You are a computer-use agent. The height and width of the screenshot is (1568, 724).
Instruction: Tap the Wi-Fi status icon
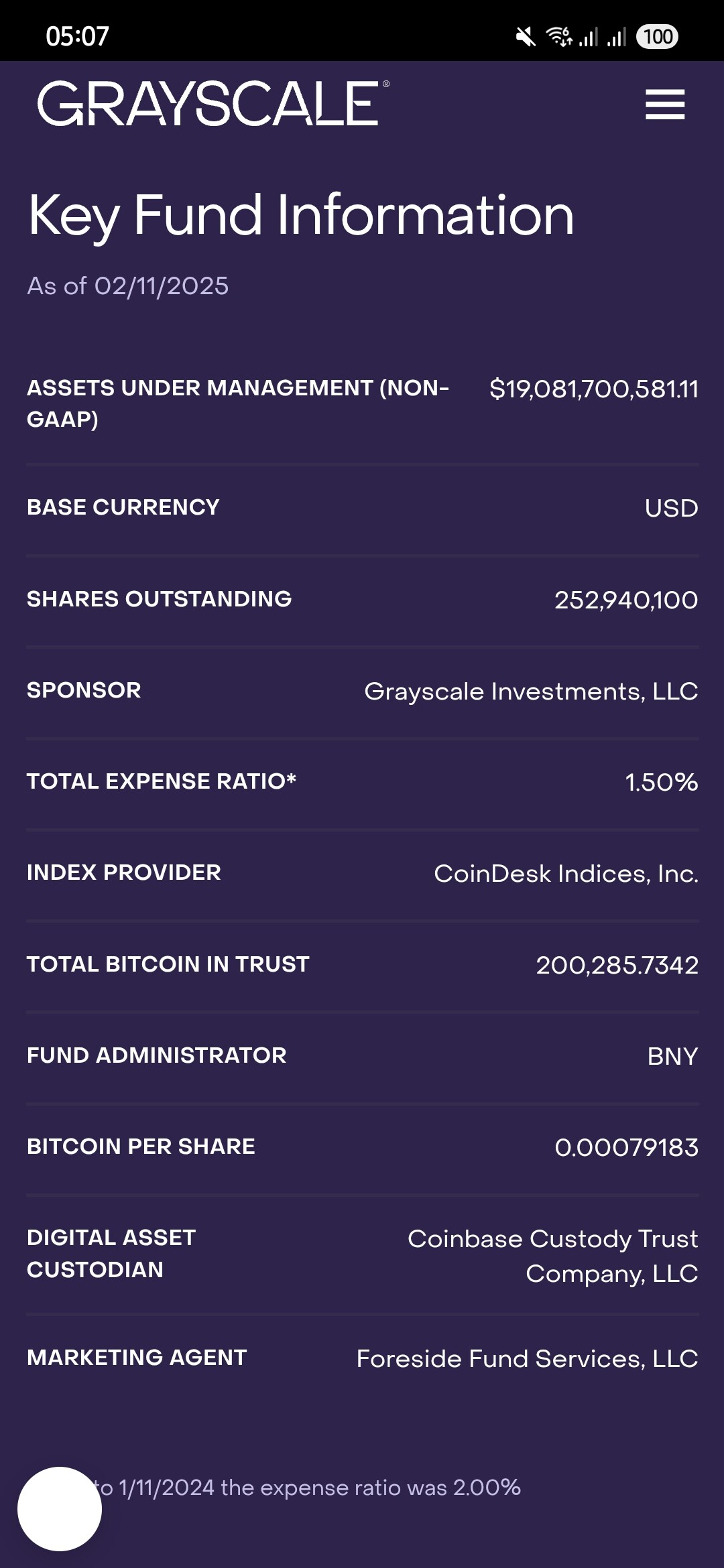(558, 36)
